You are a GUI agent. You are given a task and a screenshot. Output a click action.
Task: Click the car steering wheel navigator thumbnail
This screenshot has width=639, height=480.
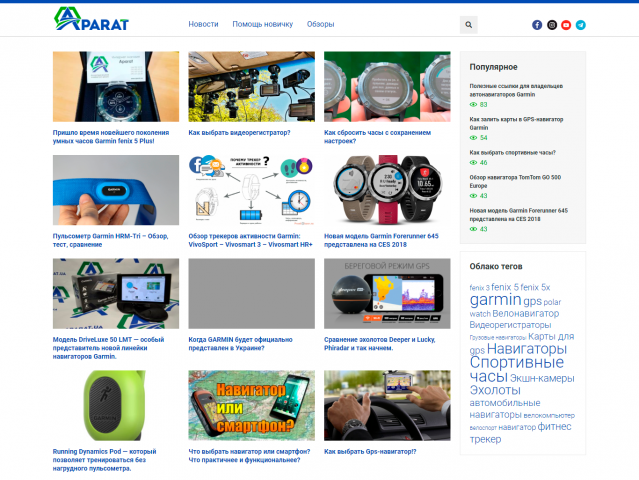point(387,405)
